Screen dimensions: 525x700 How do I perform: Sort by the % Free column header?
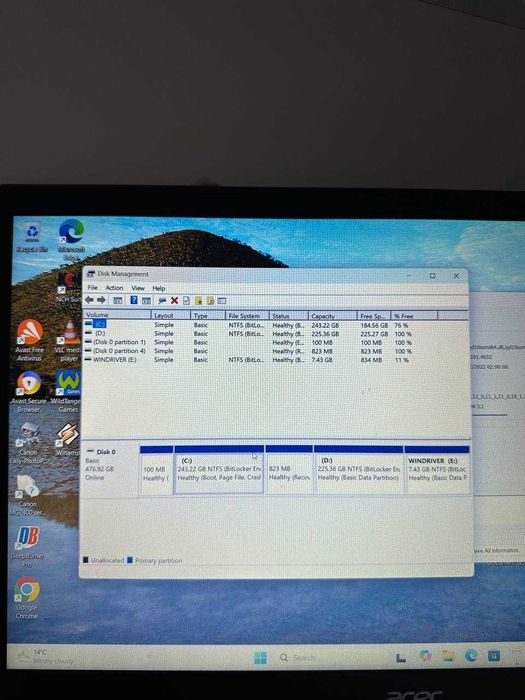tap(414, 315)
